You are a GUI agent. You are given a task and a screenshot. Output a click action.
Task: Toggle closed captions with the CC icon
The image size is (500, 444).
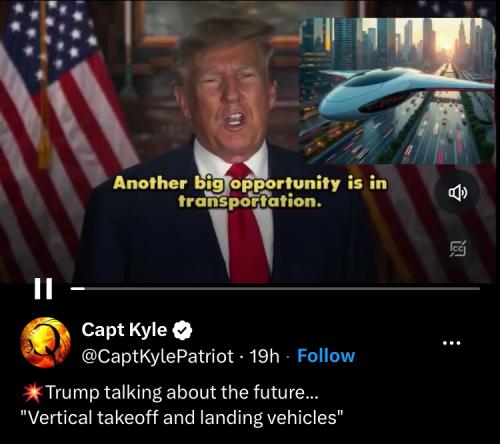click(x=458, y=249)
